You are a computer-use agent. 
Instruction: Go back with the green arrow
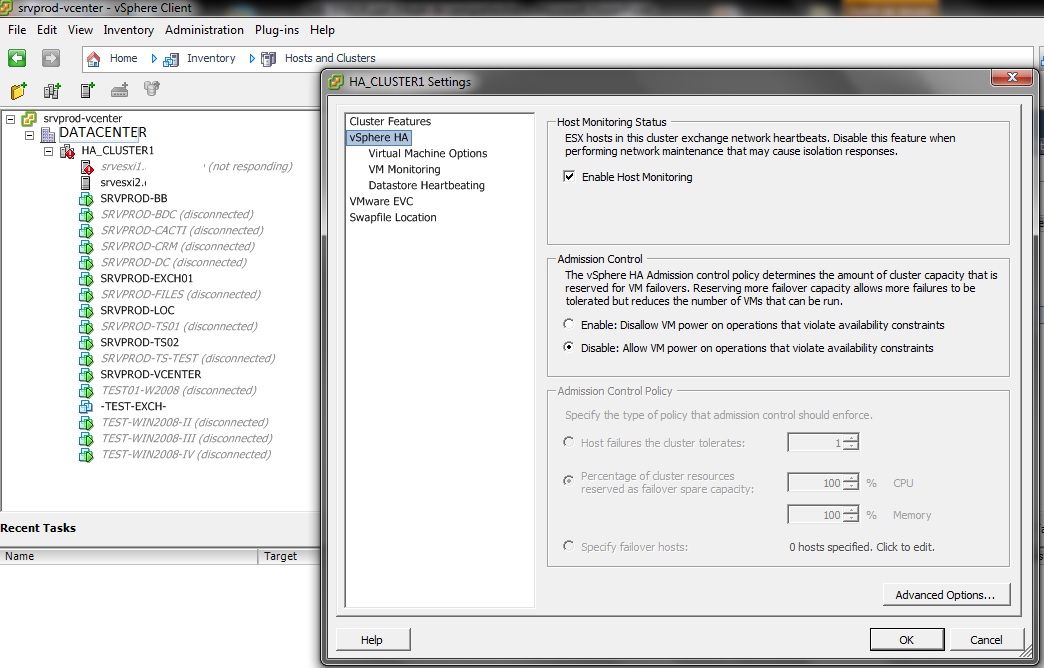(17, 58)
